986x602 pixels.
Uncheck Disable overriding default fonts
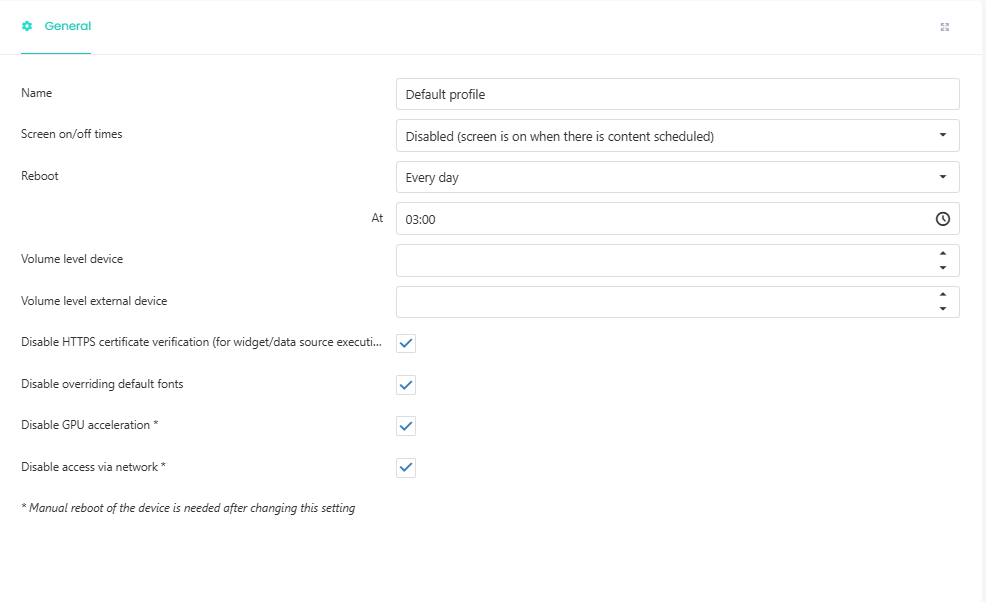pyautogui.click(x=406, y=384)
